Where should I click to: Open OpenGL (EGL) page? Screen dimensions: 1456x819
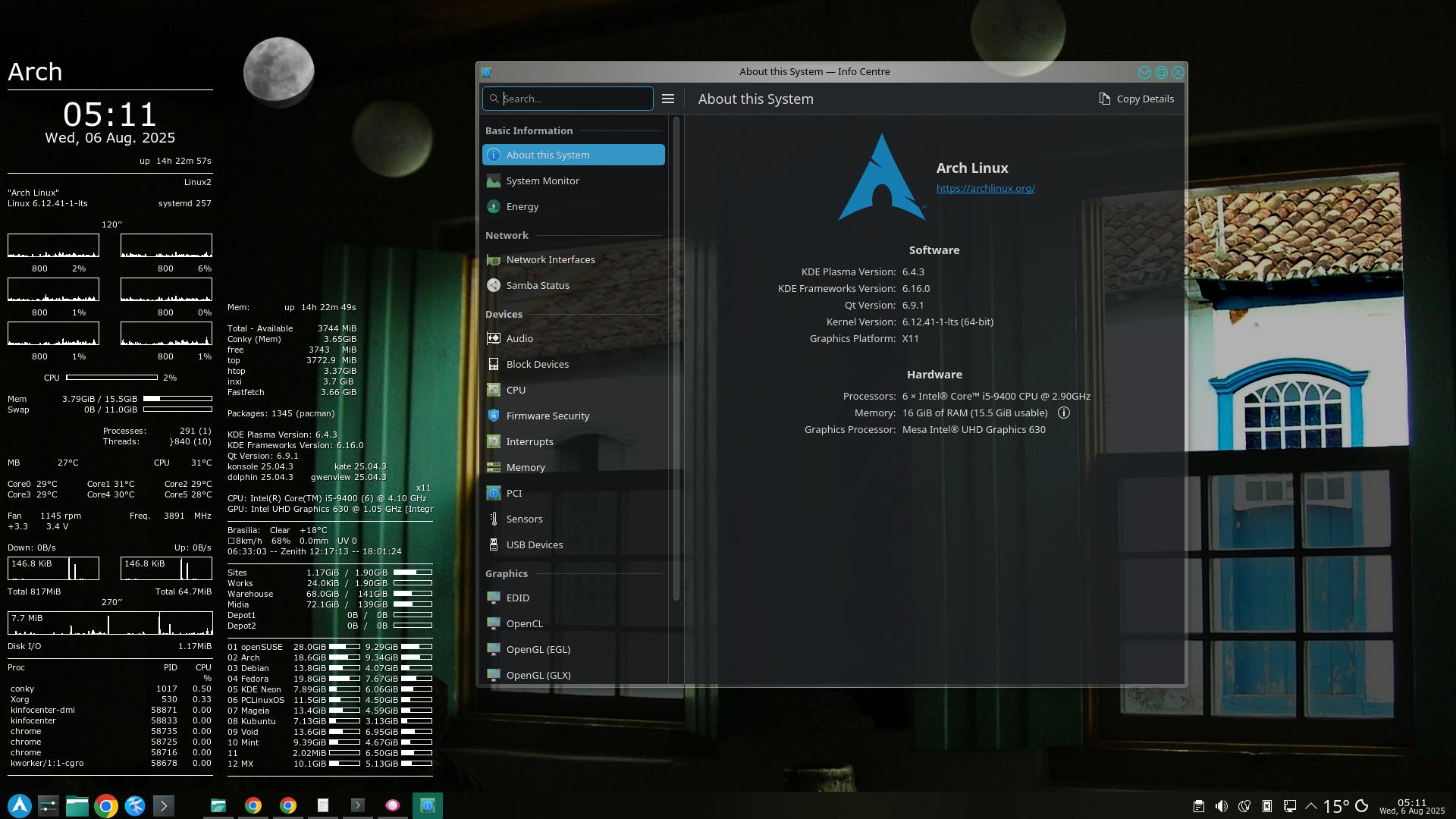pyautogui.click(x=573, y=649)
